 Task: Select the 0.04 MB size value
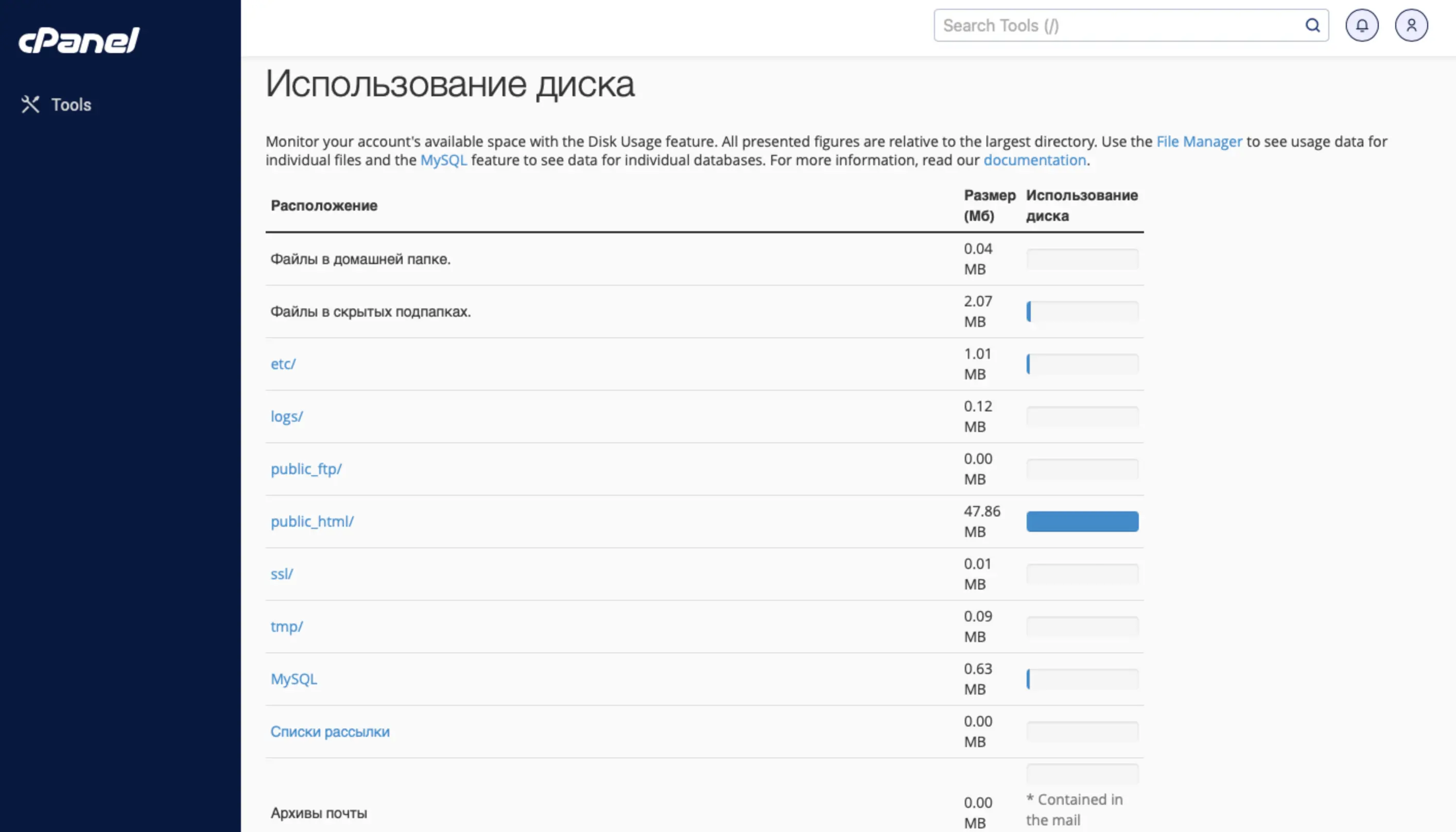tap(978, 259)
